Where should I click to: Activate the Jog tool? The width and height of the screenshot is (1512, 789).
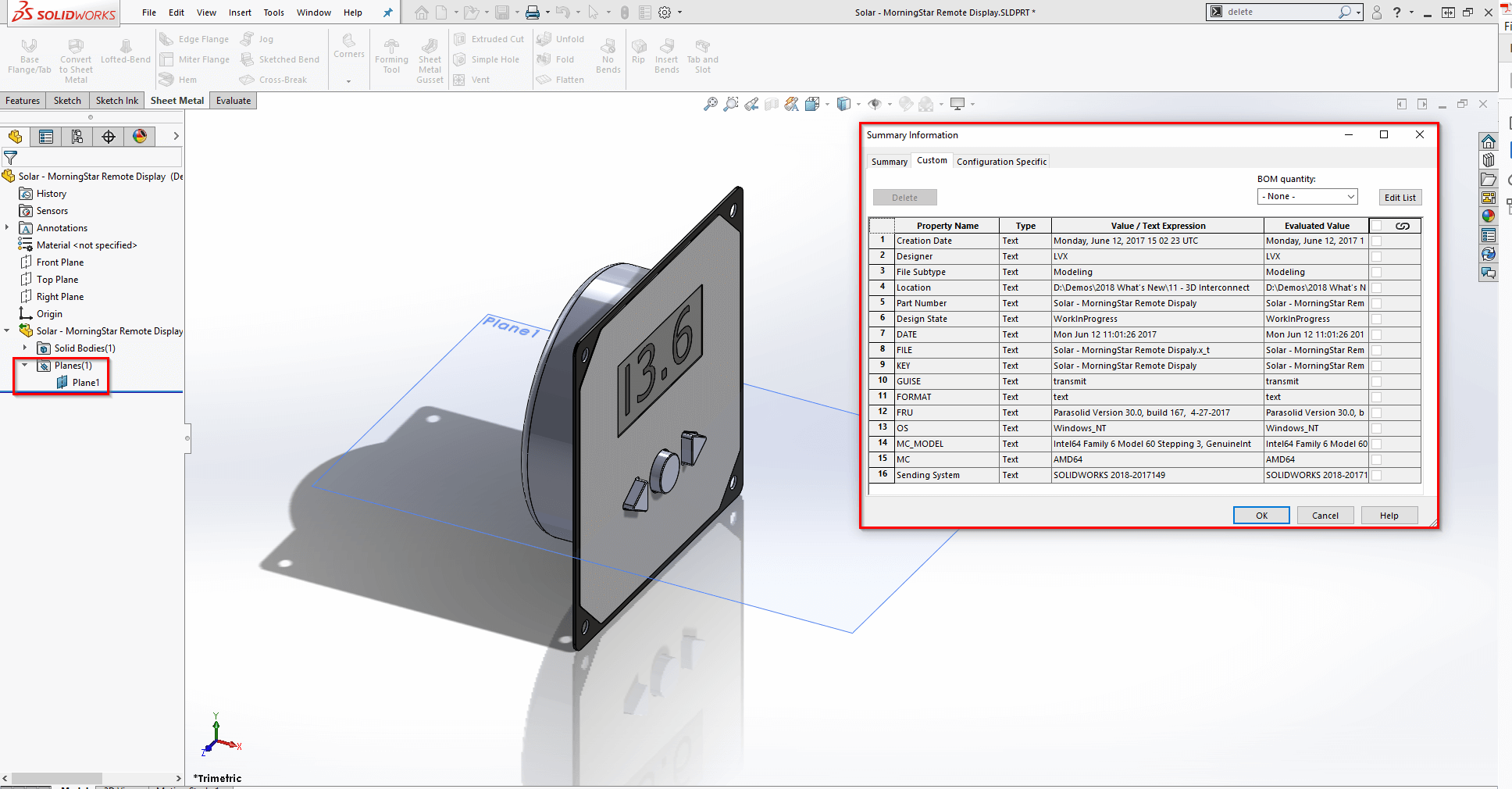point(257,39)
